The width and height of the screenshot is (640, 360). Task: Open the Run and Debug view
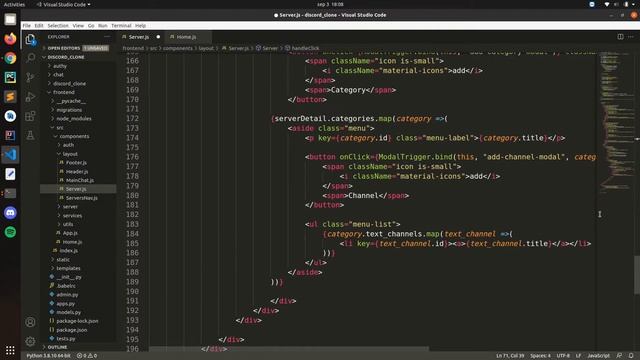(30, 97)
